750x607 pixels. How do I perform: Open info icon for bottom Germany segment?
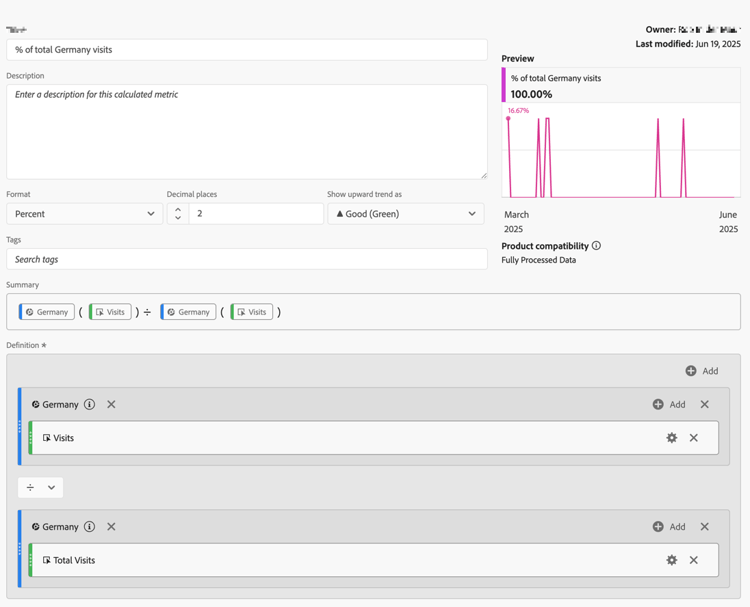pos(89,527)
